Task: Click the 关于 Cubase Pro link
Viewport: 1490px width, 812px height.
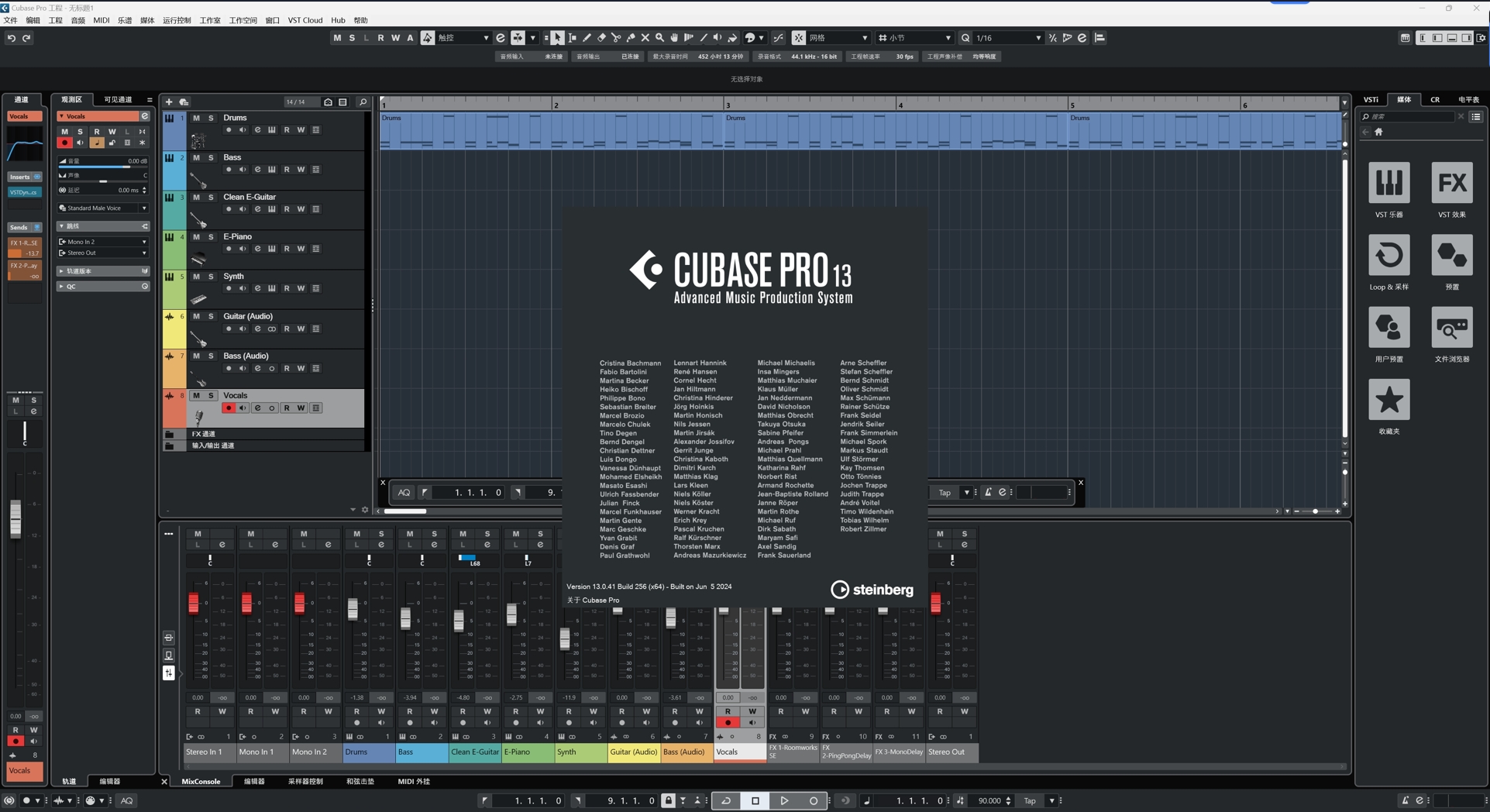Action: (x=593, y=600)
